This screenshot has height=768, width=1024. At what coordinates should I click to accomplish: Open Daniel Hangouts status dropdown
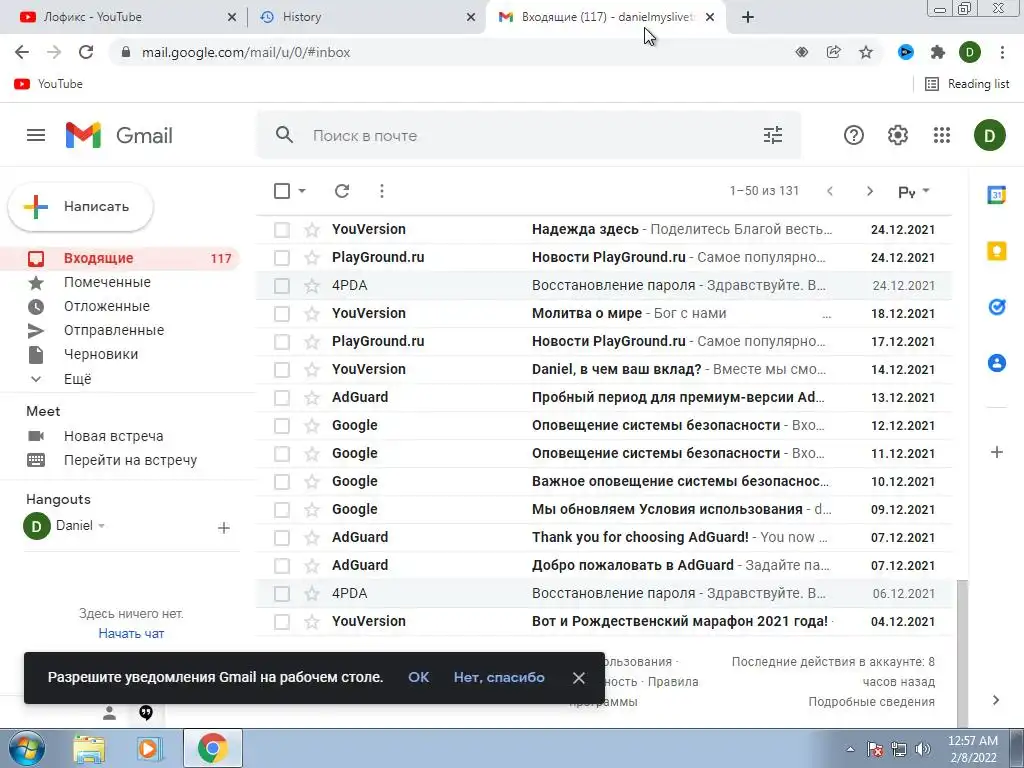point(102,526)
